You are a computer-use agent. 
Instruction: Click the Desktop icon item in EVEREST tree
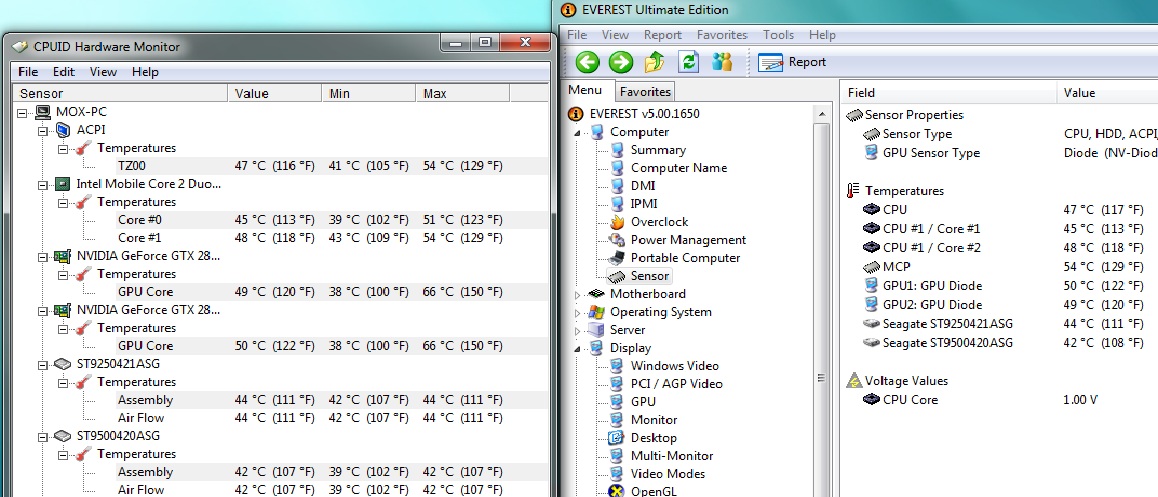tap(617, 438)
